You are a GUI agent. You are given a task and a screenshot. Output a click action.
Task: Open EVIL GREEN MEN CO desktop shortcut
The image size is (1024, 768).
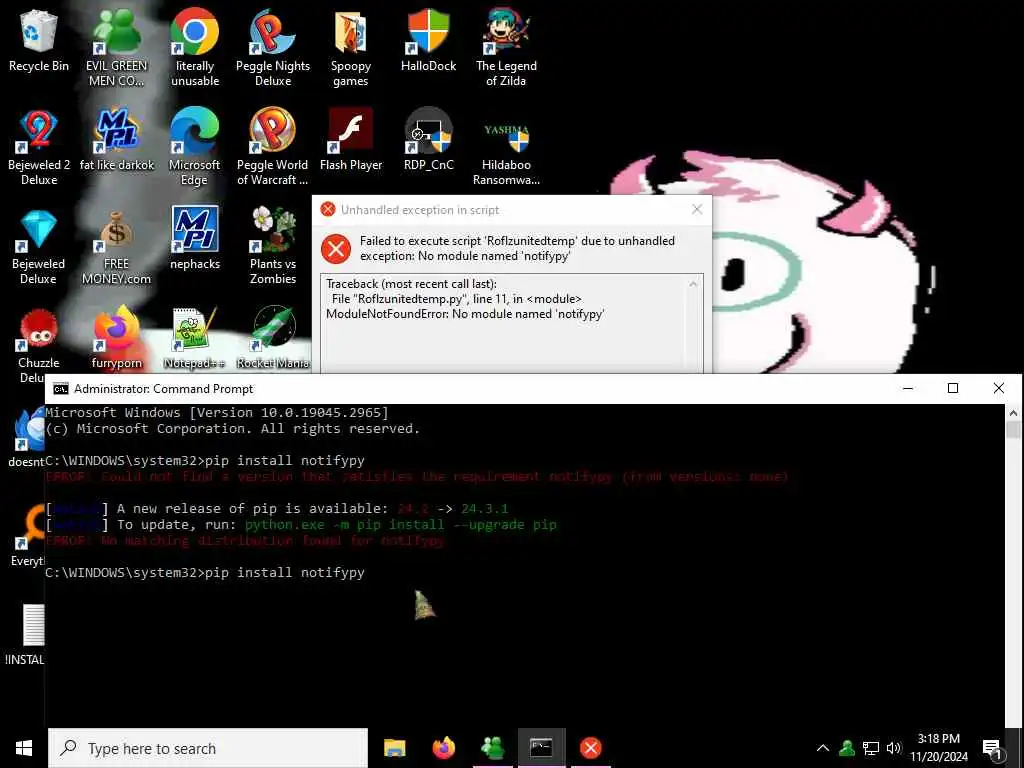(117, 46)
